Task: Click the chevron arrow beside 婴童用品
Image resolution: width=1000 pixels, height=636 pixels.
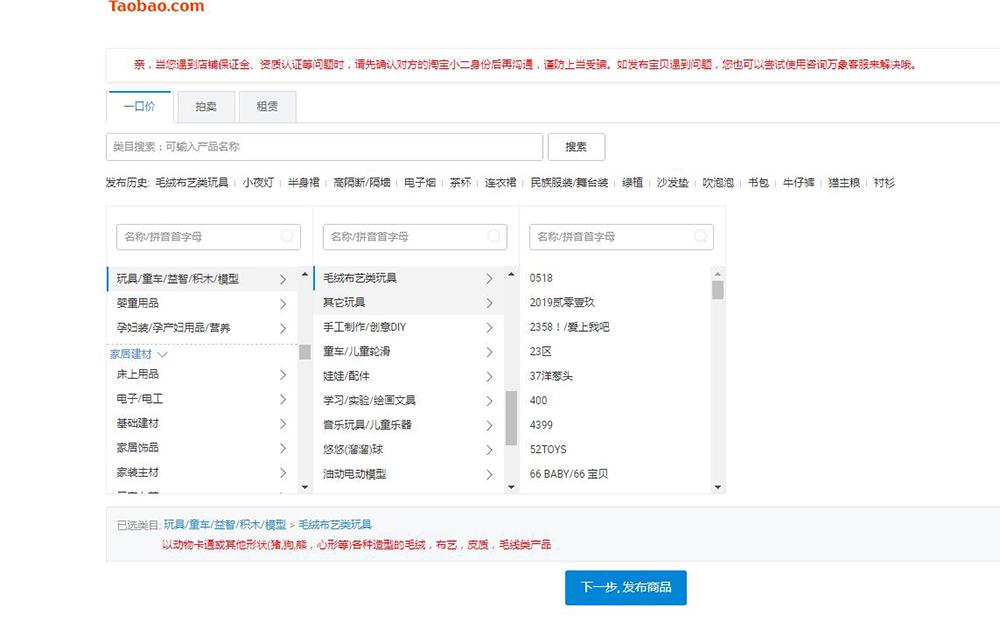Action: pyautogui.click(x=283, y=303)
